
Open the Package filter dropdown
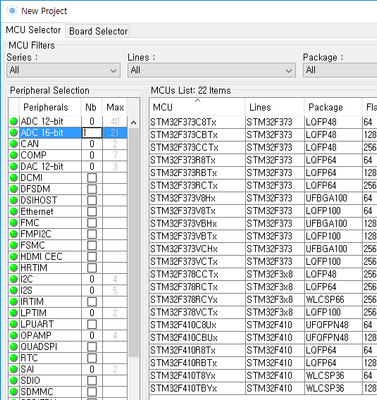tap(340, 70)
